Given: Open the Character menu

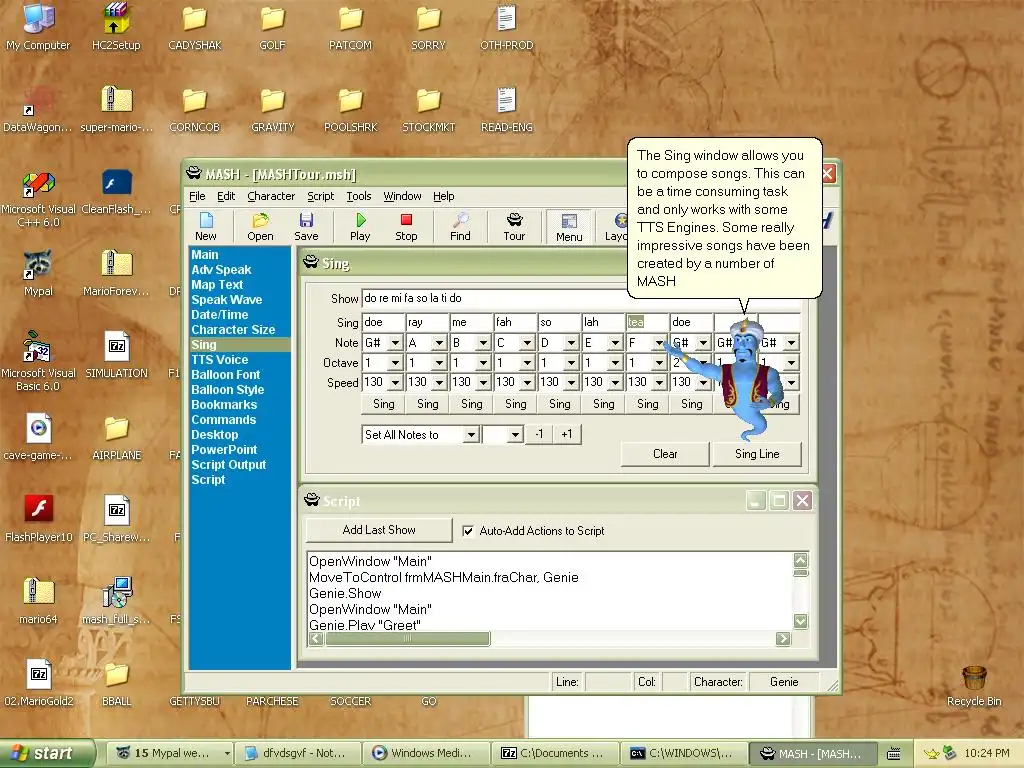Looking at the screenshot, I should [x=271, y=196].
